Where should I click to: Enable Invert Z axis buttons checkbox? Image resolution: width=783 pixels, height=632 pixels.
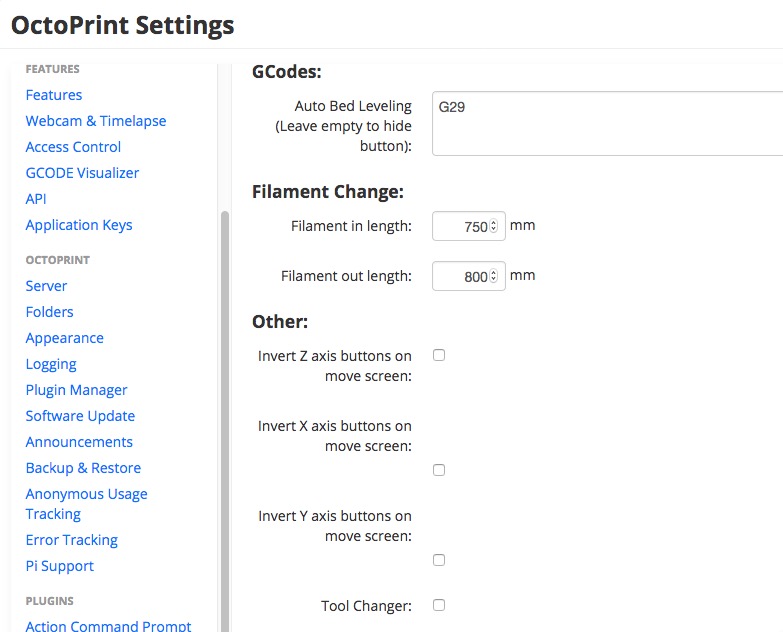(x=439, y=355)
